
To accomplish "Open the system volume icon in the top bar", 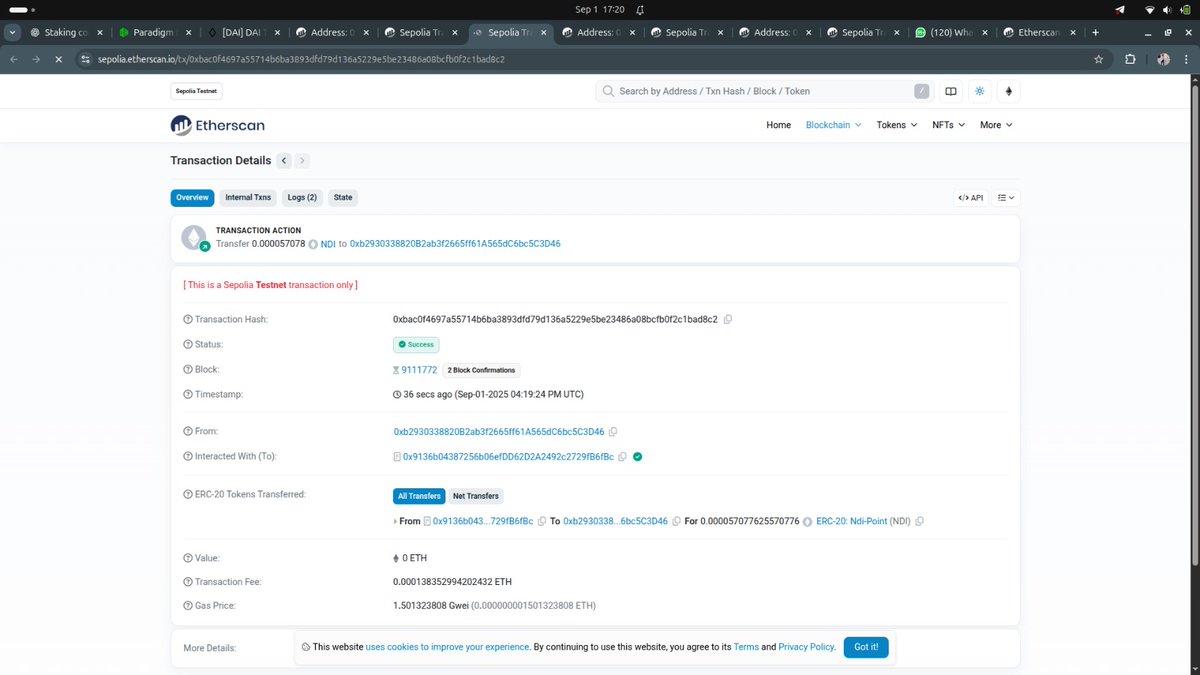I will click(1166, 9).
